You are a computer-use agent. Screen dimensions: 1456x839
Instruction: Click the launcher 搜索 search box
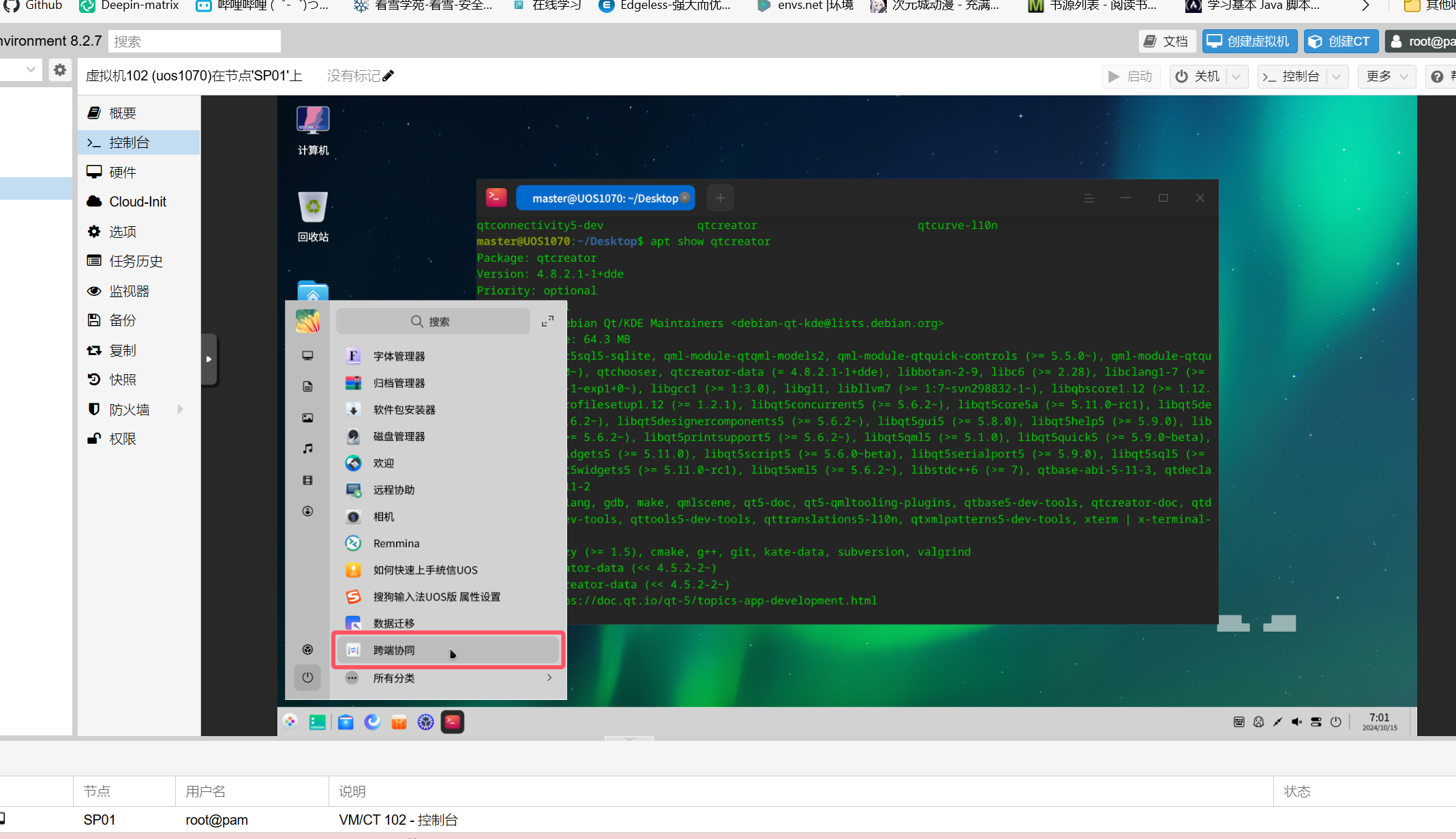tap(433, 321)
